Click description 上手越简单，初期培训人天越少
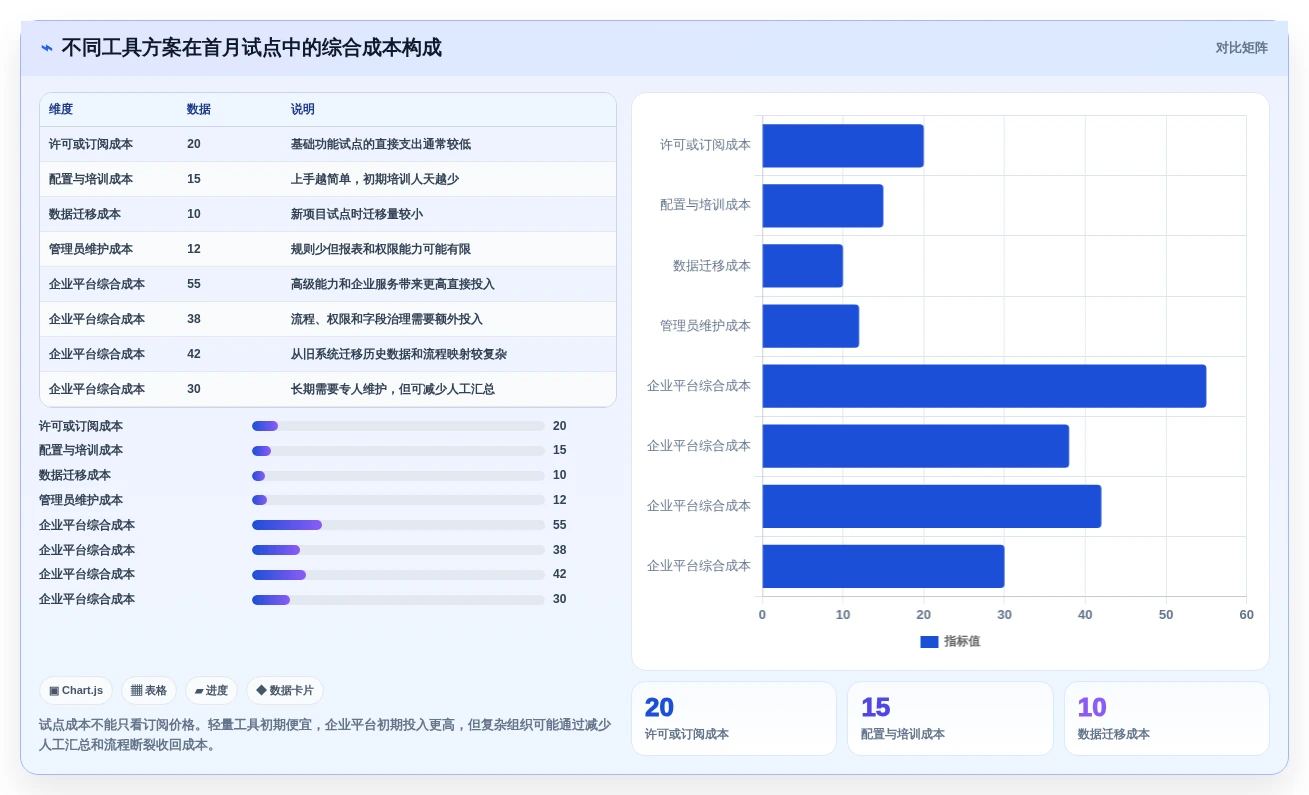Viewport: 1309px width, 795px height. [375, 180]
